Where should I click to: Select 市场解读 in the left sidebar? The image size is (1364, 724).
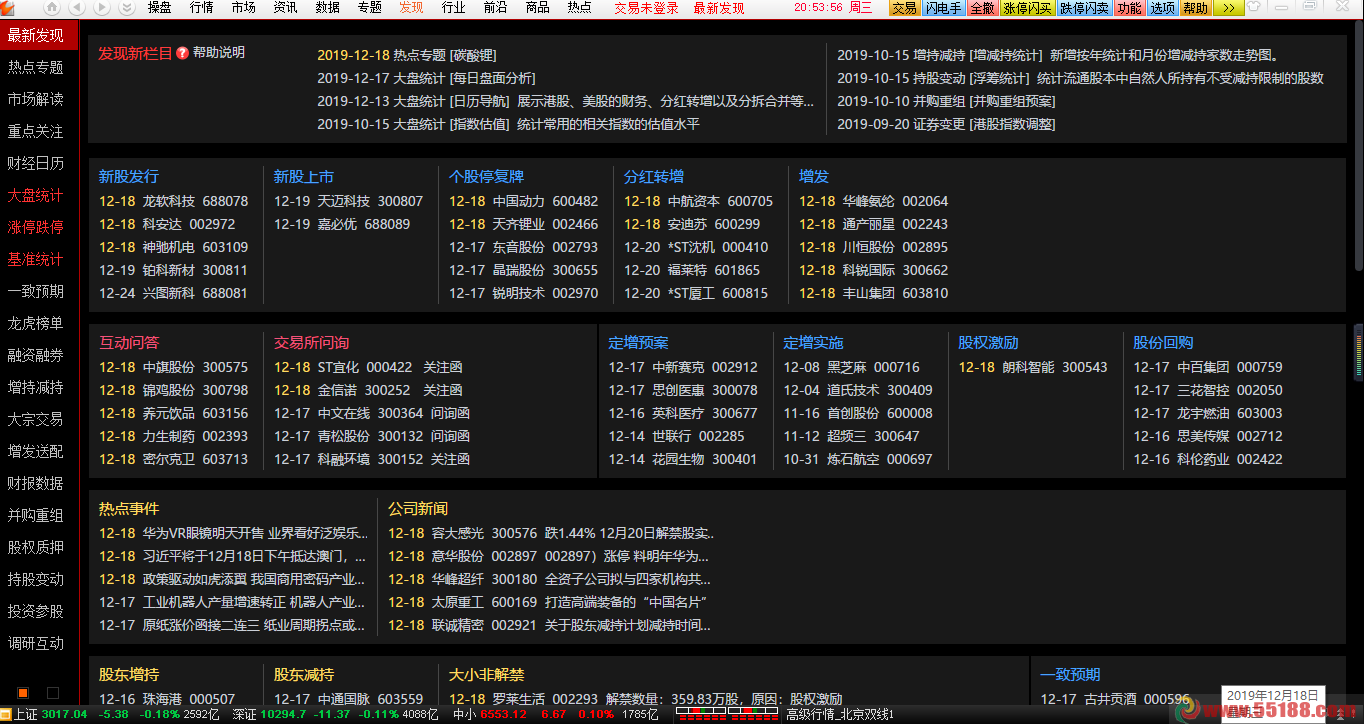(x=36, y=99)
